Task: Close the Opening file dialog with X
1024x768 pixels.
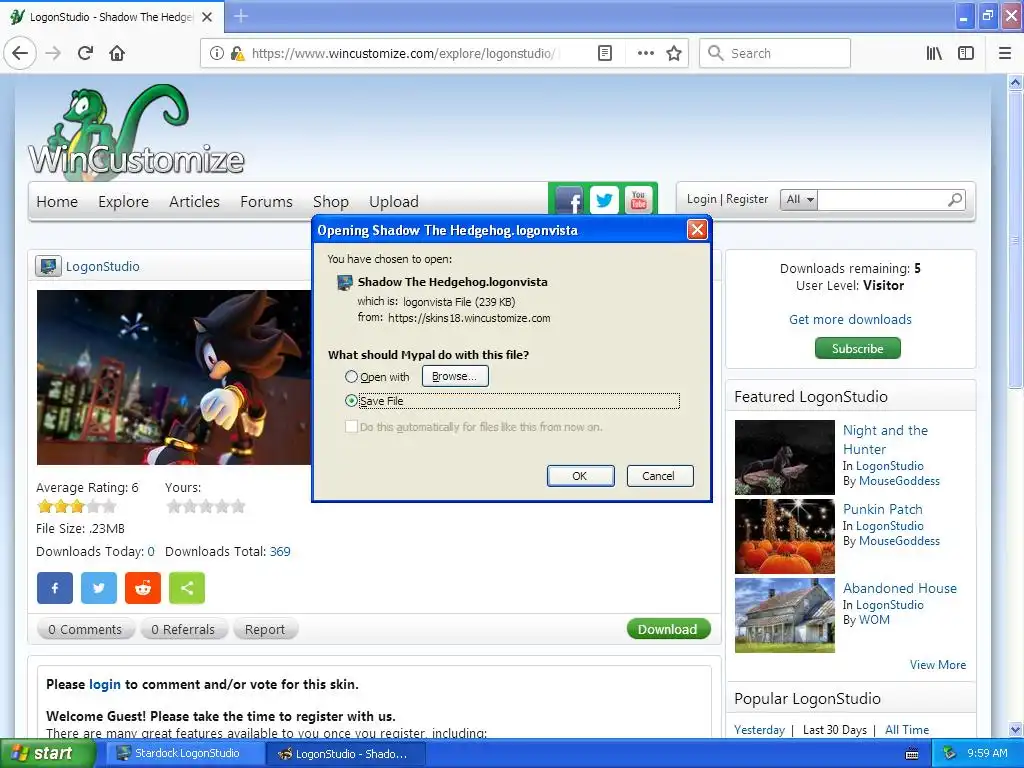Action: coord(697,230)
